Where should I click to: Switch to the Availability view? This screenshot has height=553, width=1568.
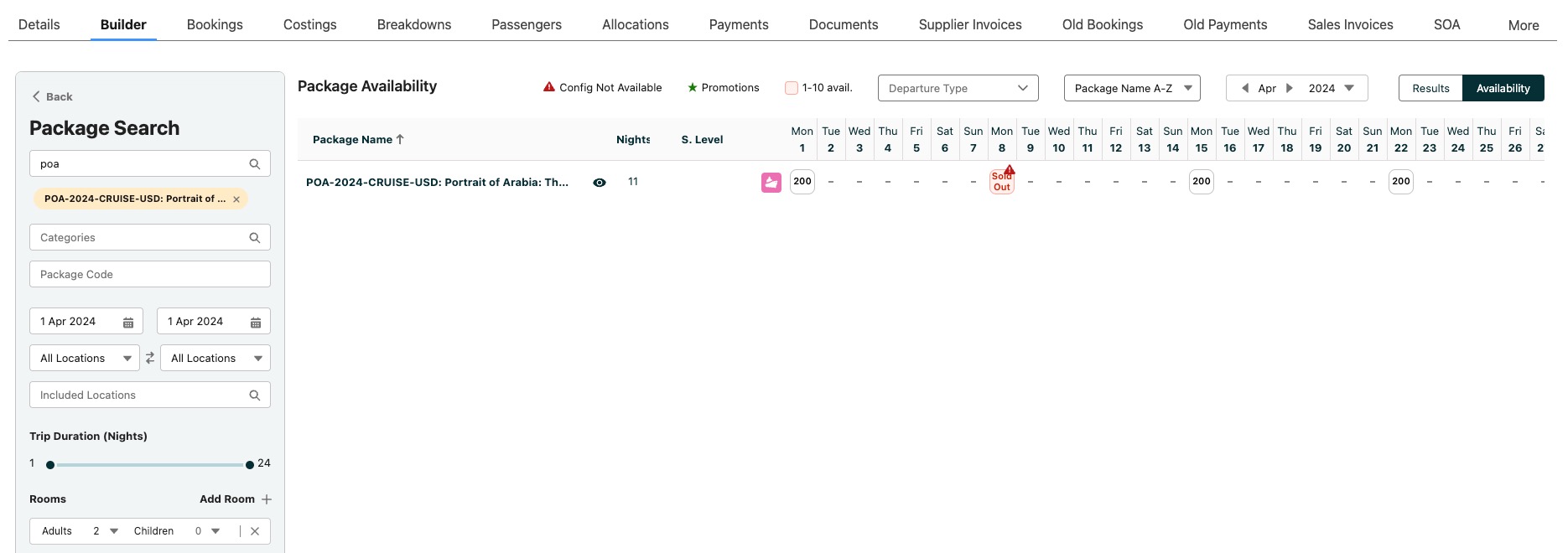(1503, 88)
